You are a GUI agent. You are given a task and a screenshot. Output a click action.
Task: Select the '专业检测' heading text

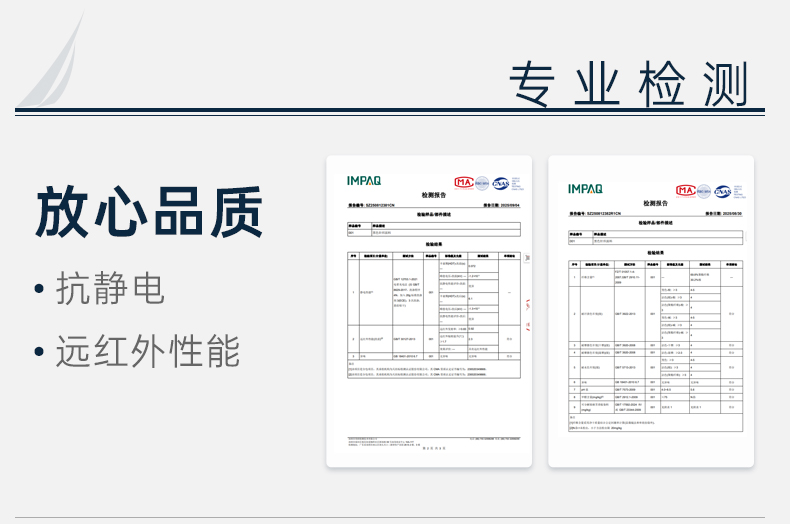[629, 84]
